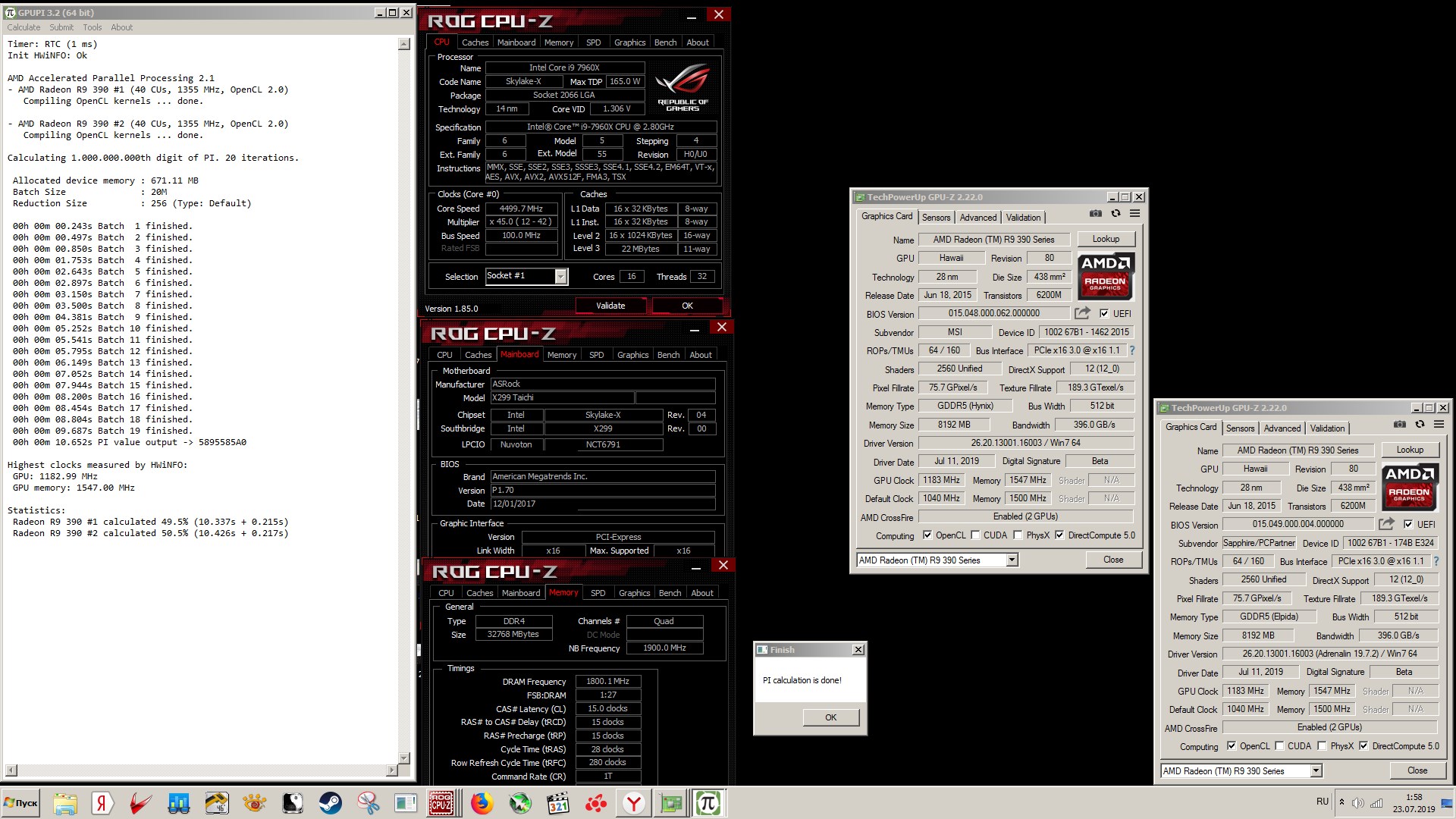Click XnView eye icon in taskbar

tap(254, 803)
